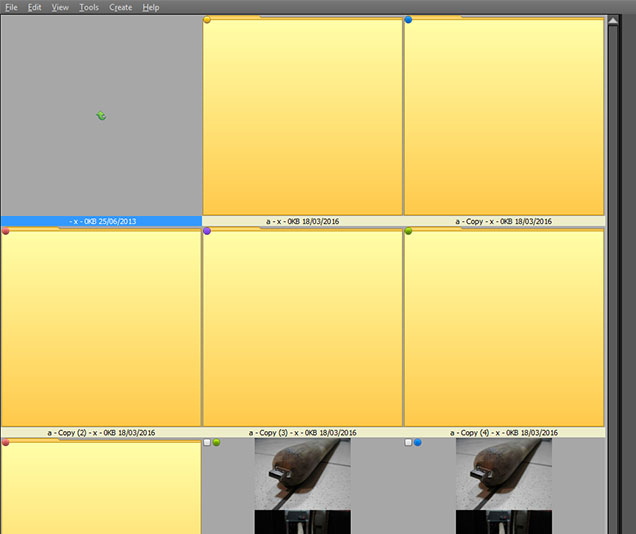636x534 pixels.
Task: Select the folder thumbnail named 'a'
Action: tap(302, 116)
